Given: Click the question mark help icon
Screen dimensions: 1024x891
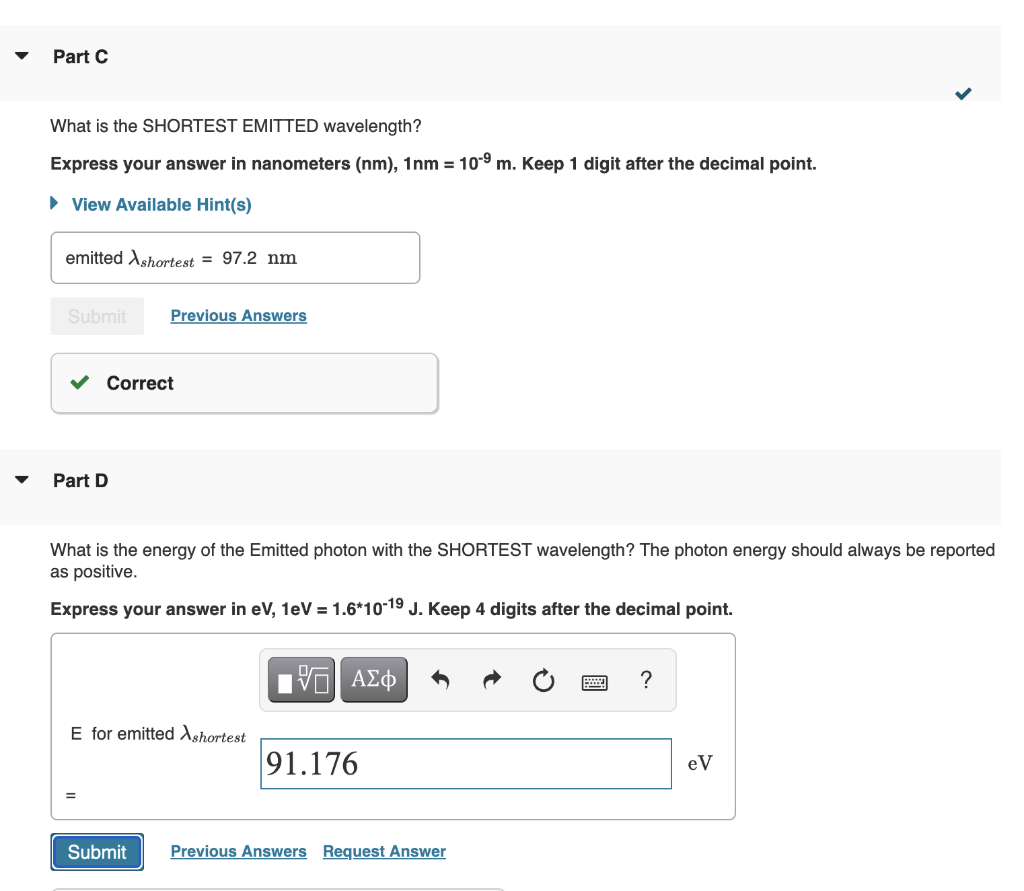Looking at the screenshot, I should pos(646,680).
